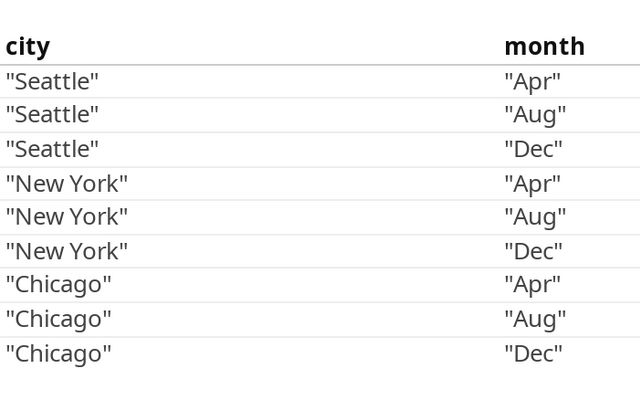Screen dimensions: 640x400
Task: Click the Aug month cell for New York
Action: (x=535, y=217)
